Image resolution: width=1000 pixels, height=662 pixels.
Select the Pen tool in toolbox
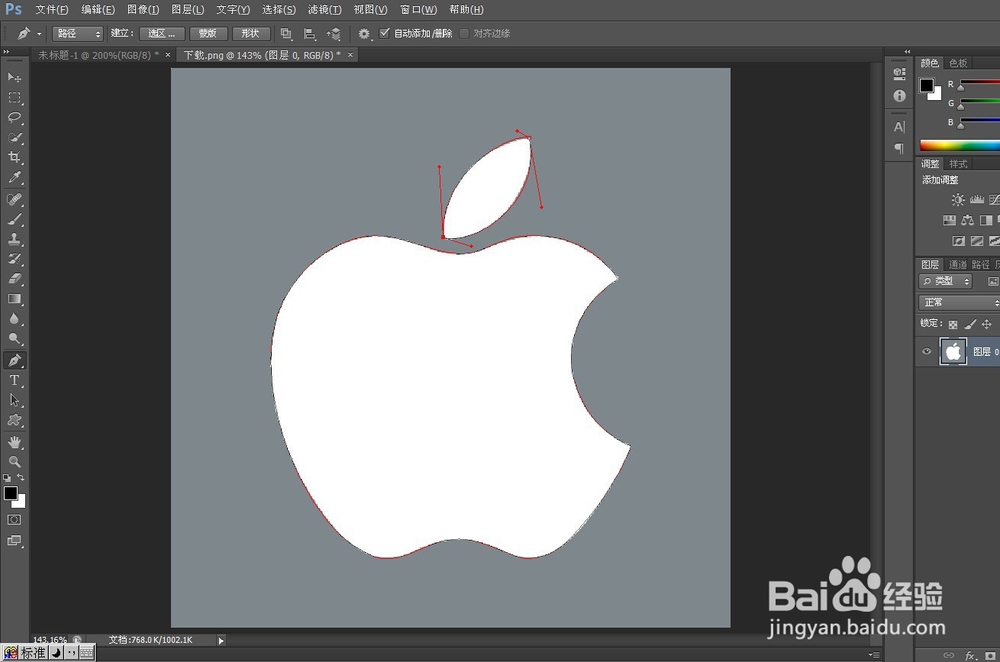click(14, 360)
